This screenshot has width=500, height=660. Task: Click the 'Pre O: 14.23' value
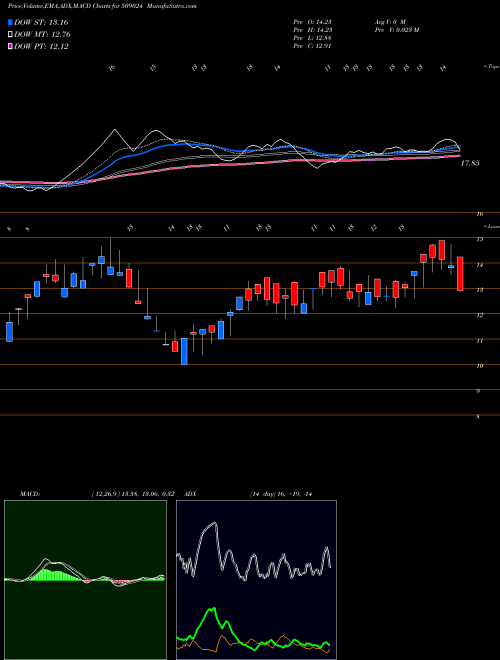(x=313, y=22)
